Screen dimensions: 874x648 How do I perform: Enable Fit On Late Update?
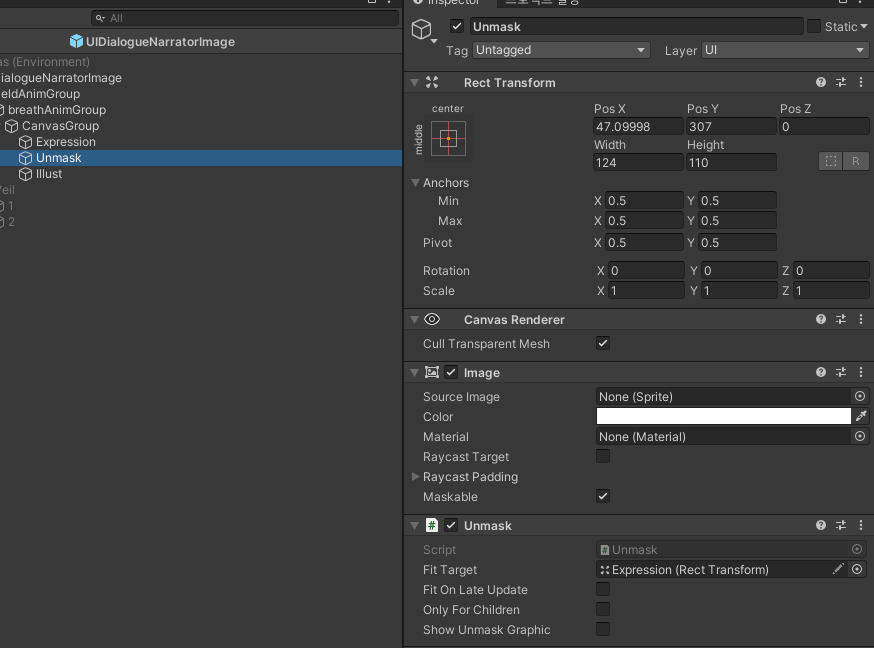pos(603,589)
